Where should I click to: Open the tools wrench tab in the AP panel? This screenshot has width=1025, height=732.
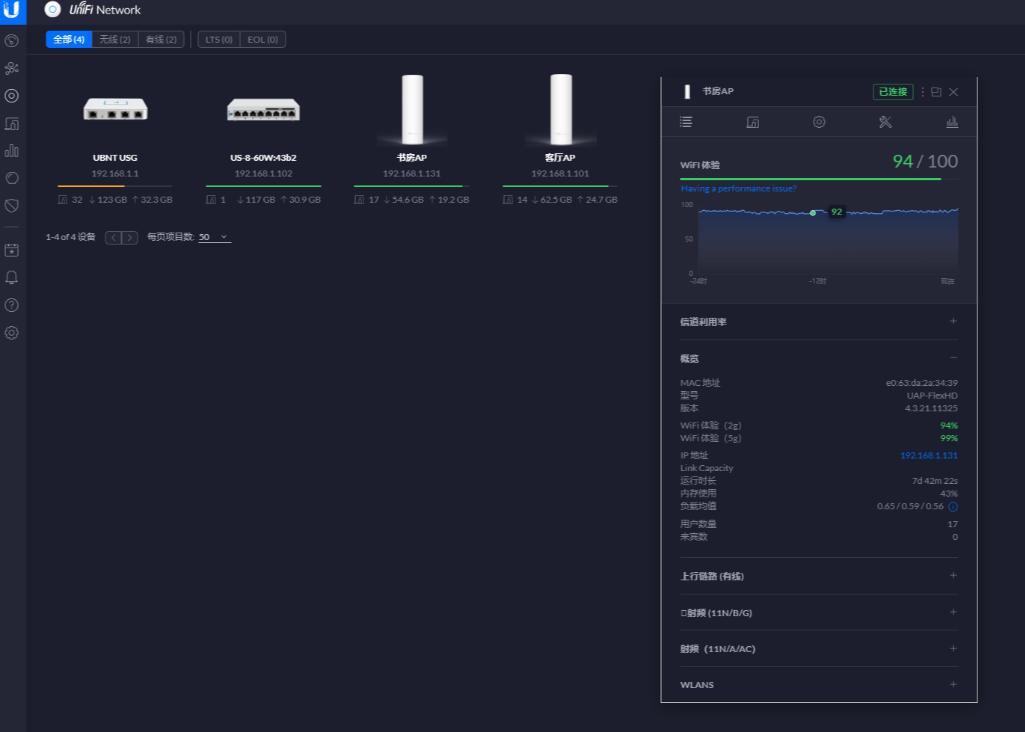884,121
